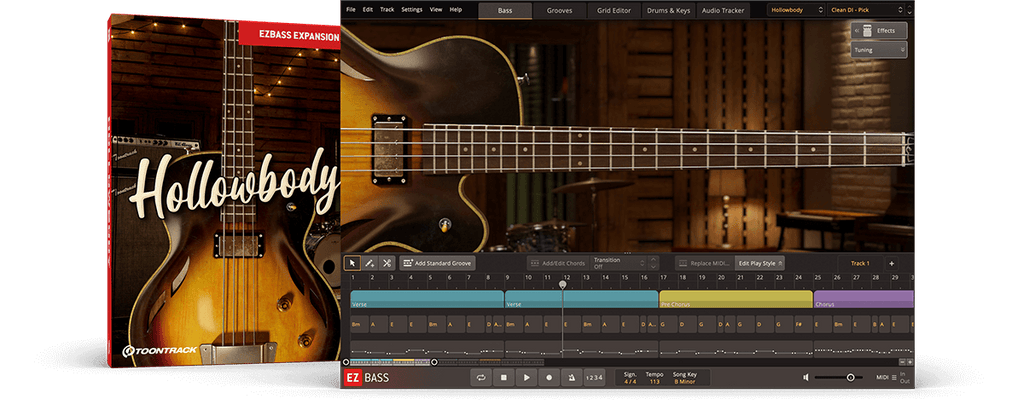Select the pencil draw tool

(x=369, y=263)
